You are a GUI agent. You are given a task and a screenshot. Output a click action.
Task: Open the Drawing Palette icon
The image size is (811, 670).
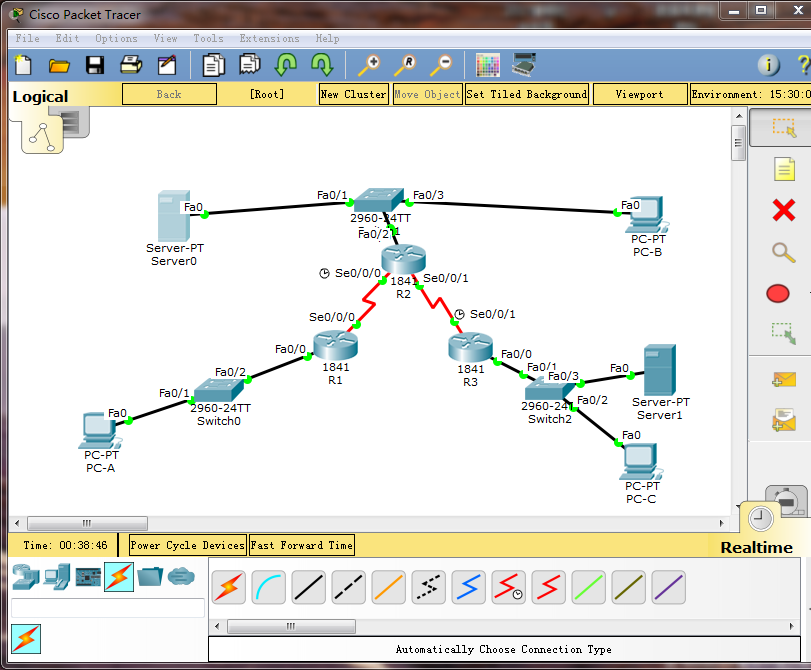[x=487, y=65]
